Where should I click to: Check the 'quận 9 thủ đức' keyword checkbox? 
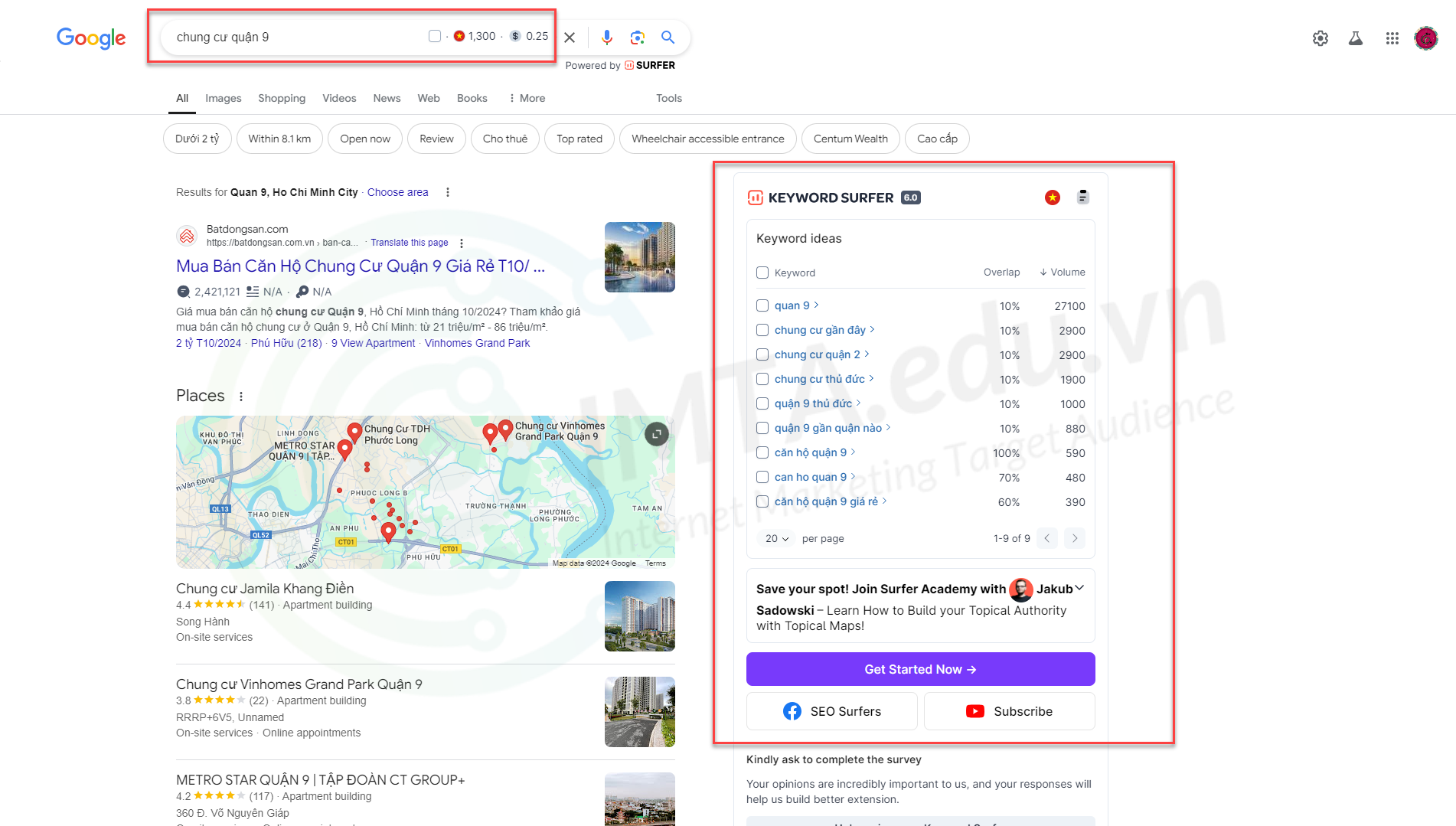point(762,403)
